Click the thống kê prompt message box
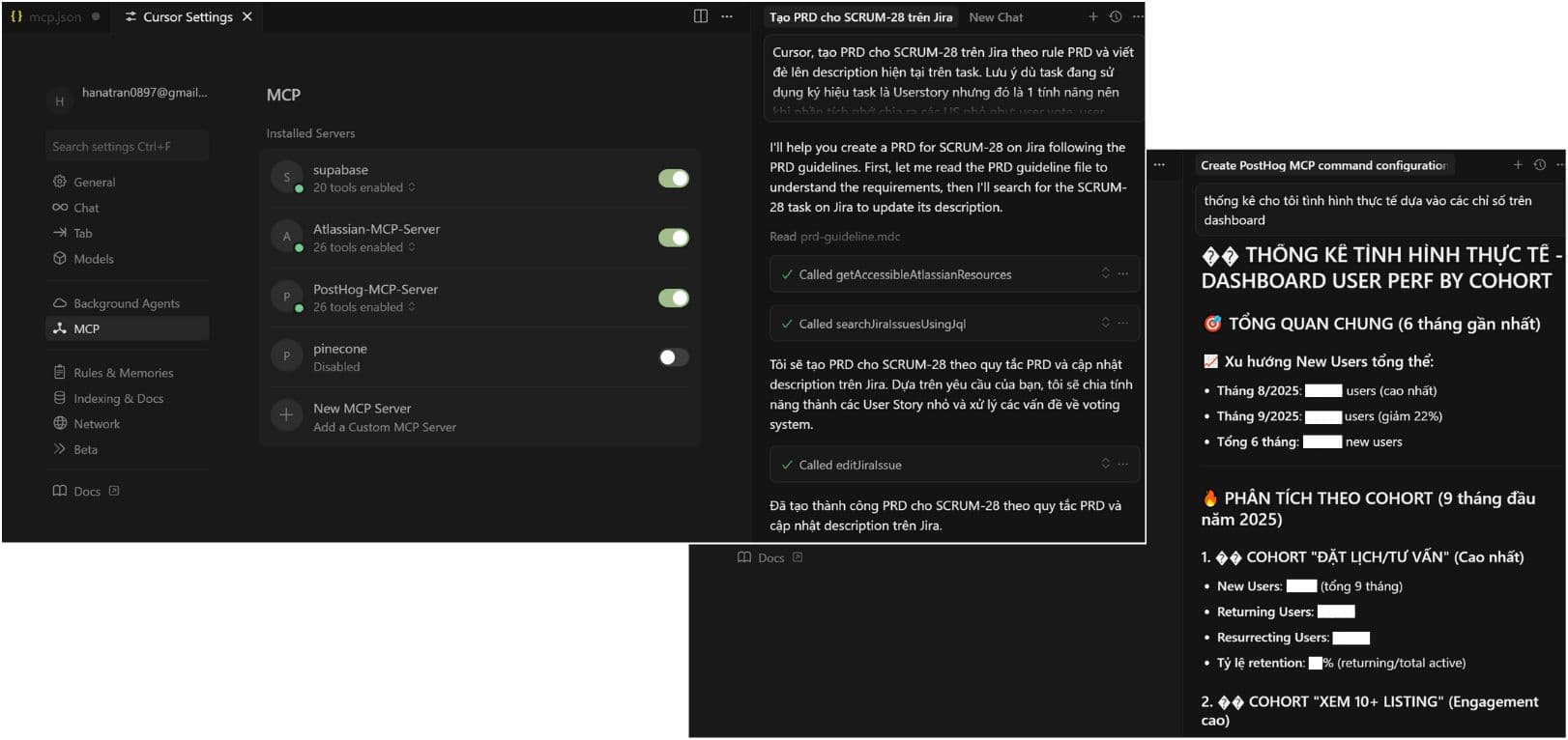The width and height of the screenshot is (1568, 740). pyautogui.click(x=1379, y=210)
